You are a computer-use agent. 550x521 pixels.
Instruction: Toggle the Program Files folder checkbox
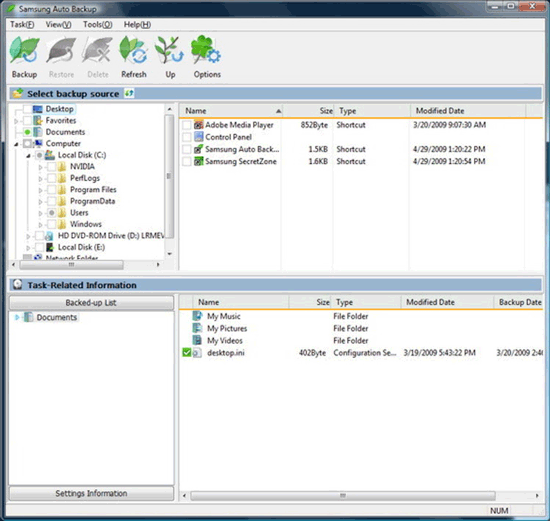coord(52,190)
